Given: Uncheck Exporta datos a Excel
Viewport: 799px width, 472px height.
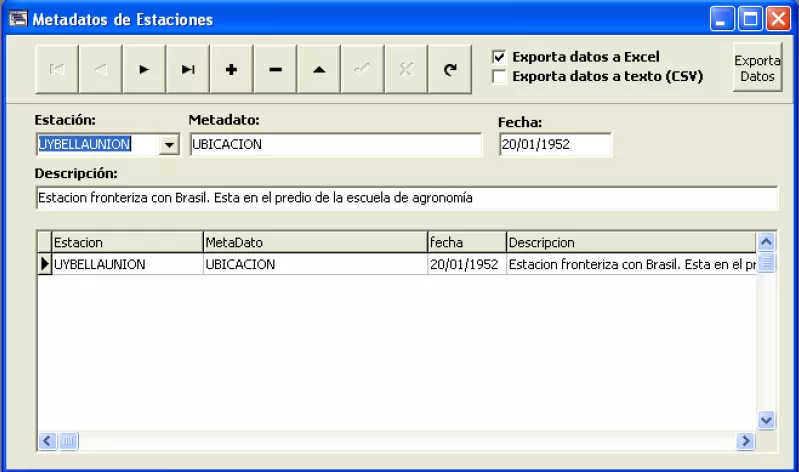Looking at the screenshot, I should [x=500, y=57].
